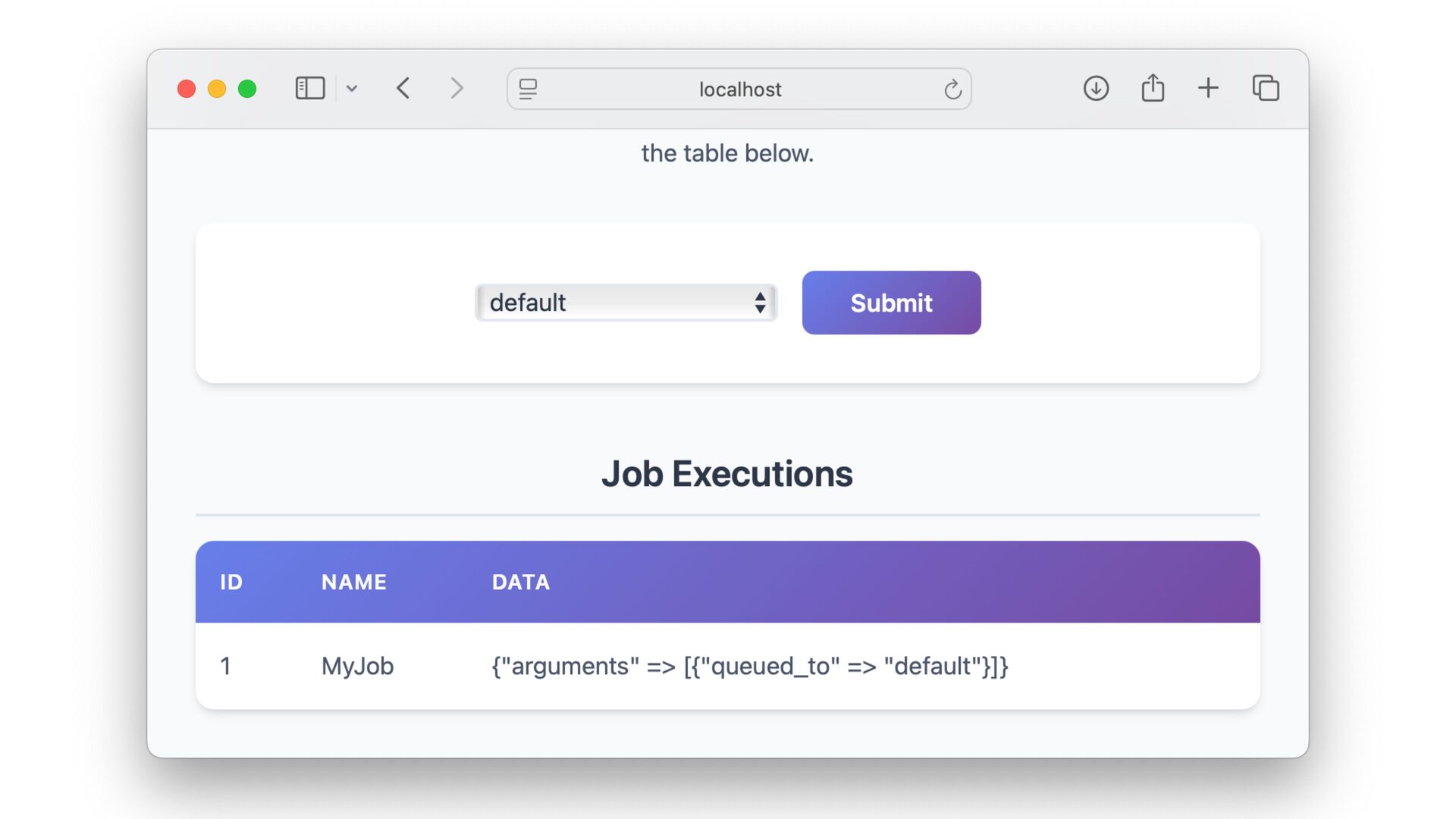Go back with the back arrow

(x=403, y=88)
